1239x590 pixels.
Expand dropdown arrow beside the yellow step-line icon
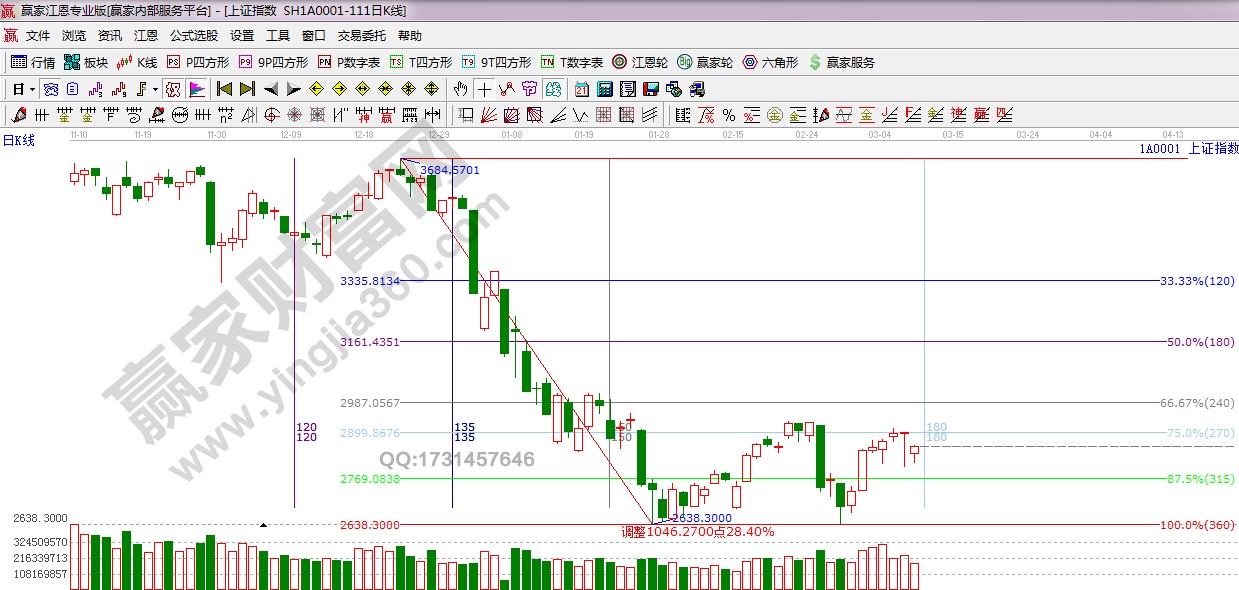pyautogui.click(x=156, y=89)
